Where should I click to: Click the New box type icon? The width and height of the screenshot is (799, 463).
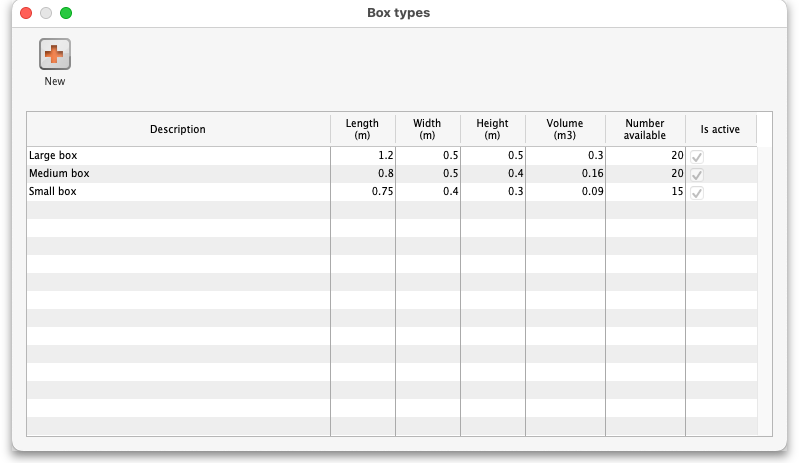pos(55,54)
